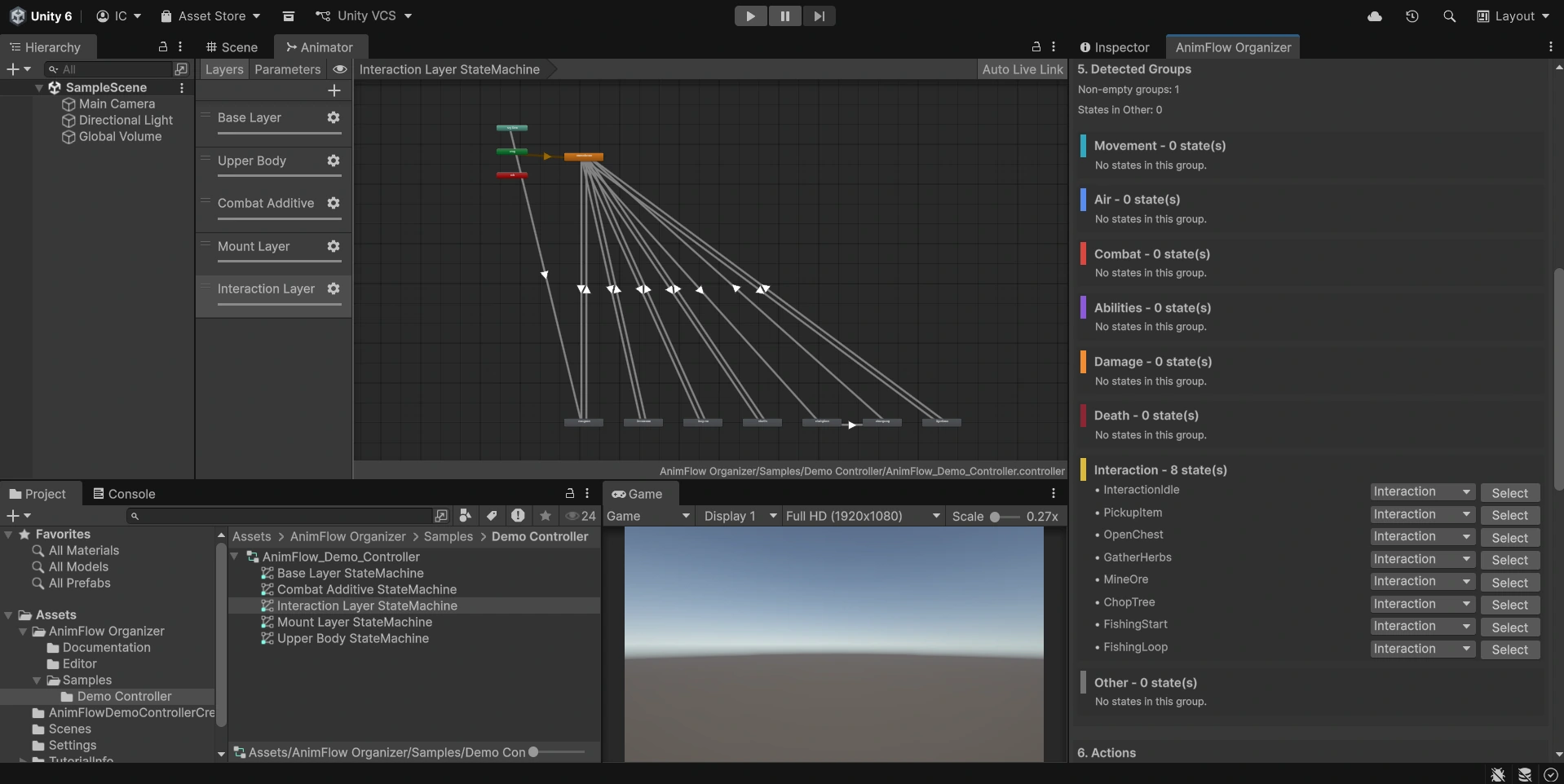Image resolution: width=1564 pixels, height=784 pixels.
Task: Adjust the Project icon size slider
Action: point(557,752)
